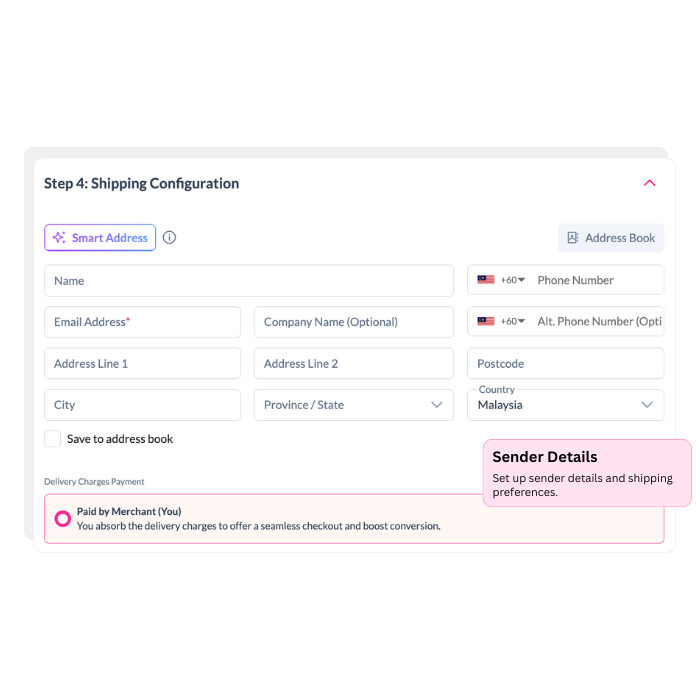This screenshot has width=700, height=700.
Task: Click Malaysia flag in Alt. Phone field
Action: pyautogui.click(x=486, y=321)
